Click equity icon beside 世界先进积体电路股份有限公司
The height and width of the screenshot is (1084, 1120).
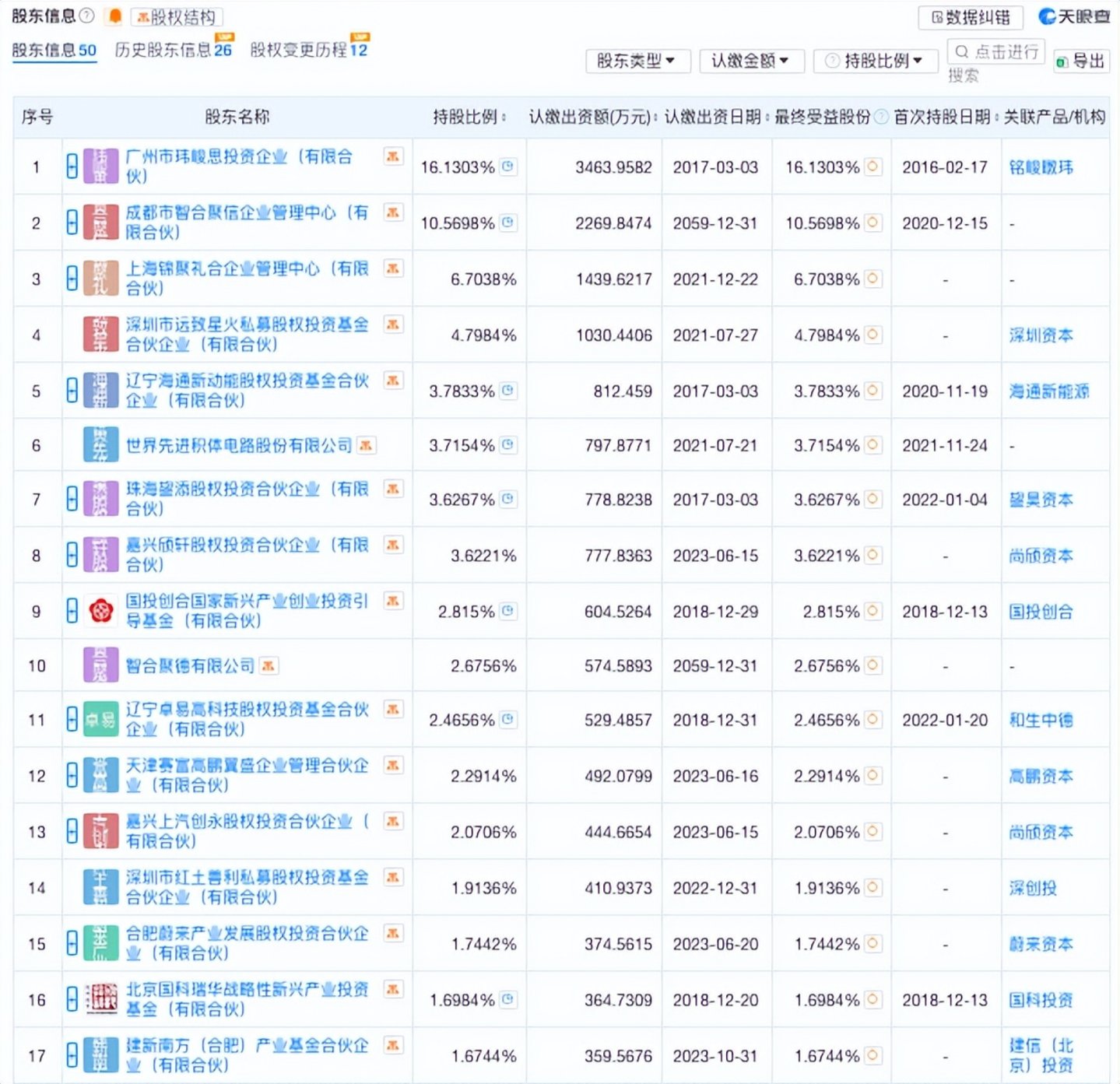(366, 445)
